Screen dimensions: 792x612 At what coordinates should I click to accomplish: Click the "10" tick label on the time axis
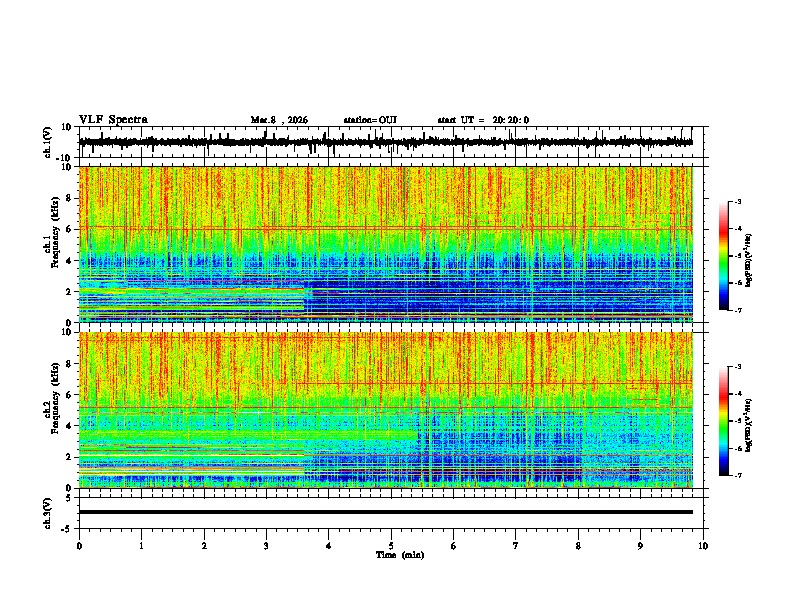point(703,546)
